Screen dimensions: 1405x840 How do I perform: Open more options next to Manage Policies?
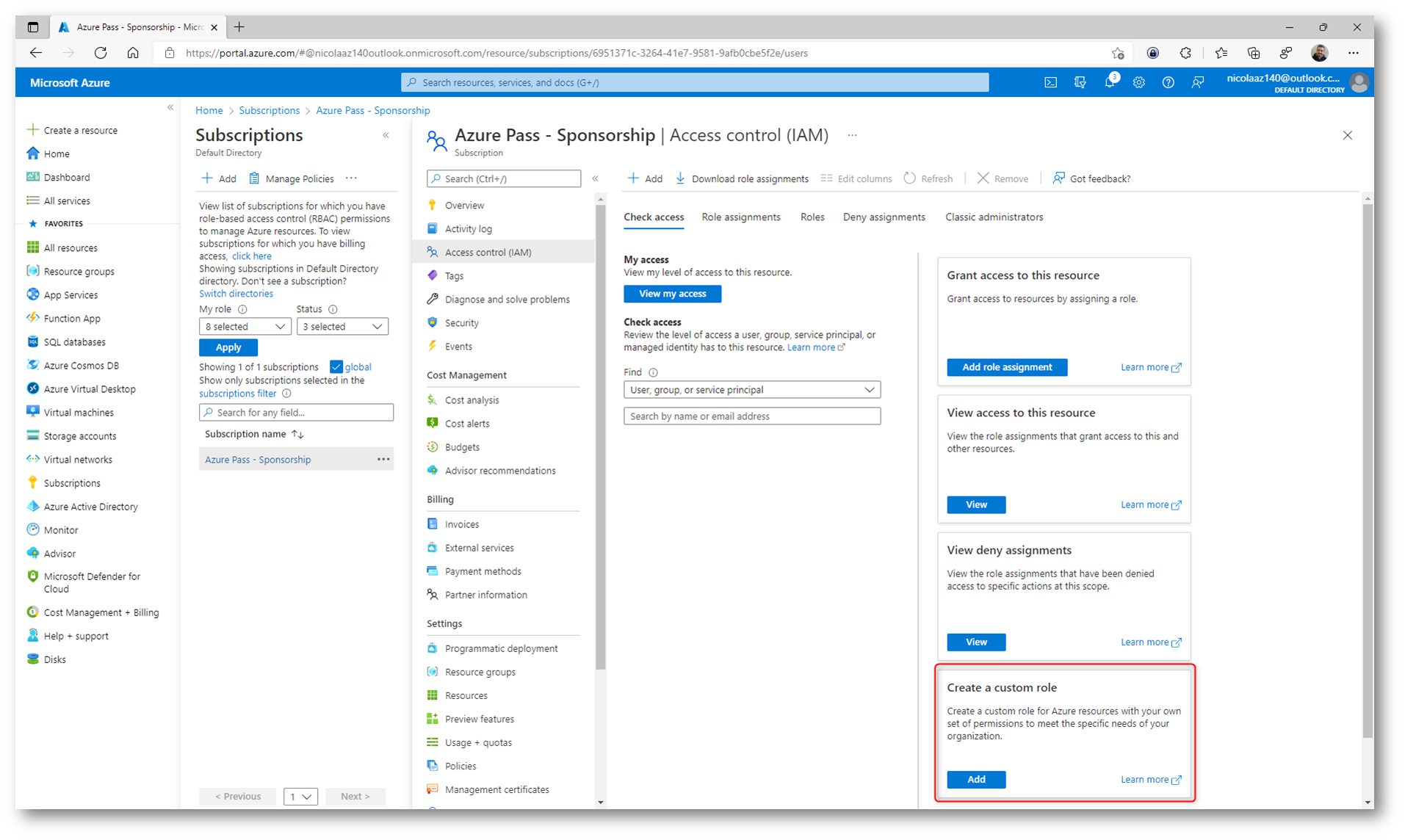tap(352, 178)
